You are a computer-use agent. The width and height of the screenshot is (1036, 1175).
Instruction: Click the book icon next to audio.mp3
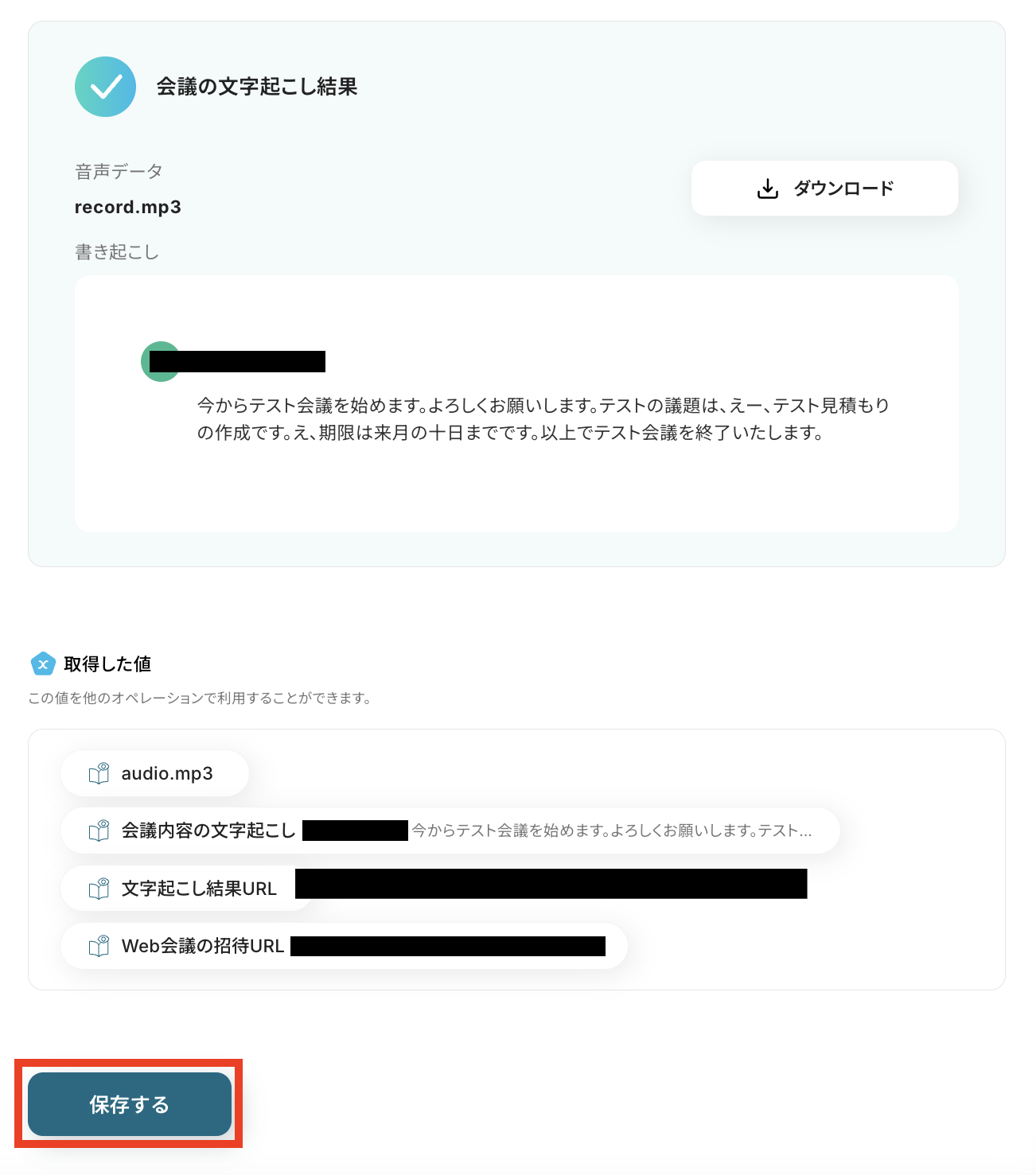coord(99,773)
